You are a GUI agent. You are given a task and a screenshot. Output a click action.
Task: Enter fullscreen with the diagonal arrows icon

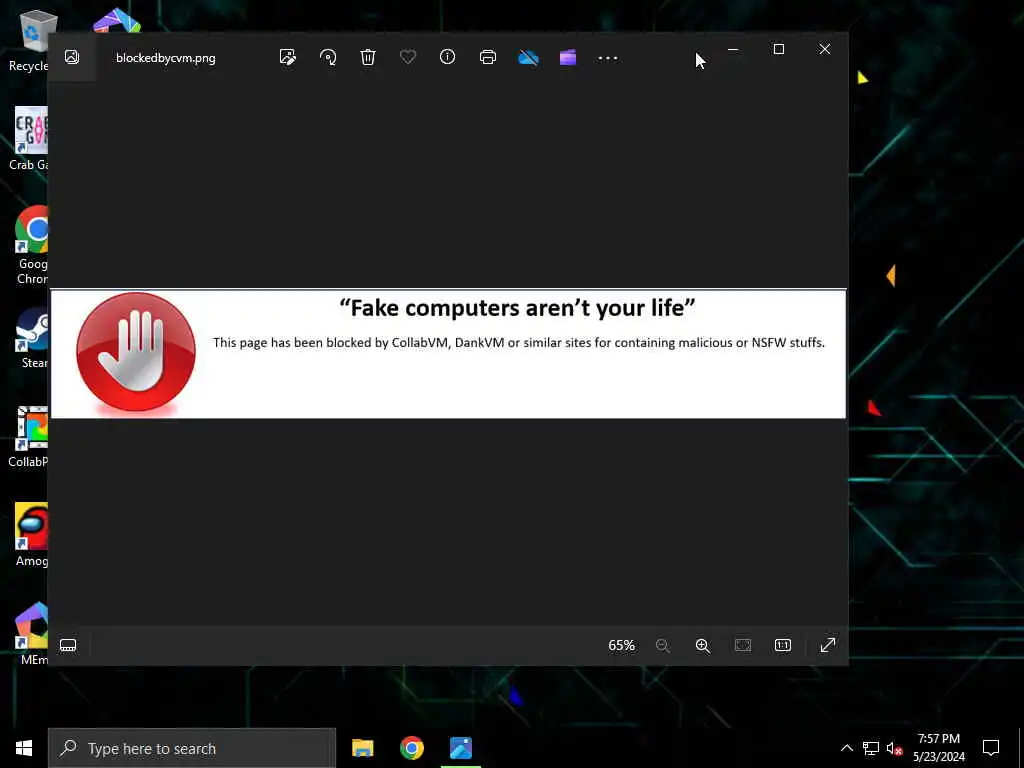(828, 645)
